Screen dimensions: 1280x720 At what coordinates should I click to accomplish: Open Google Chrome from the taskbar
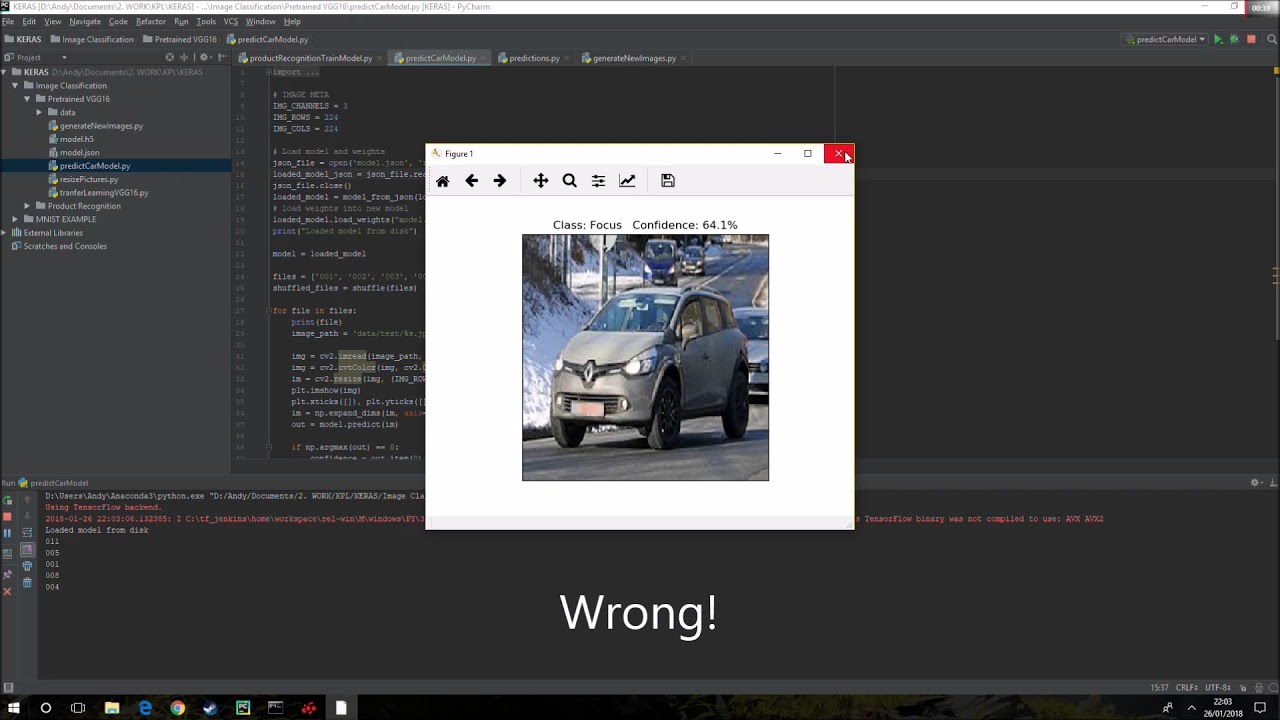pos(177,708)
